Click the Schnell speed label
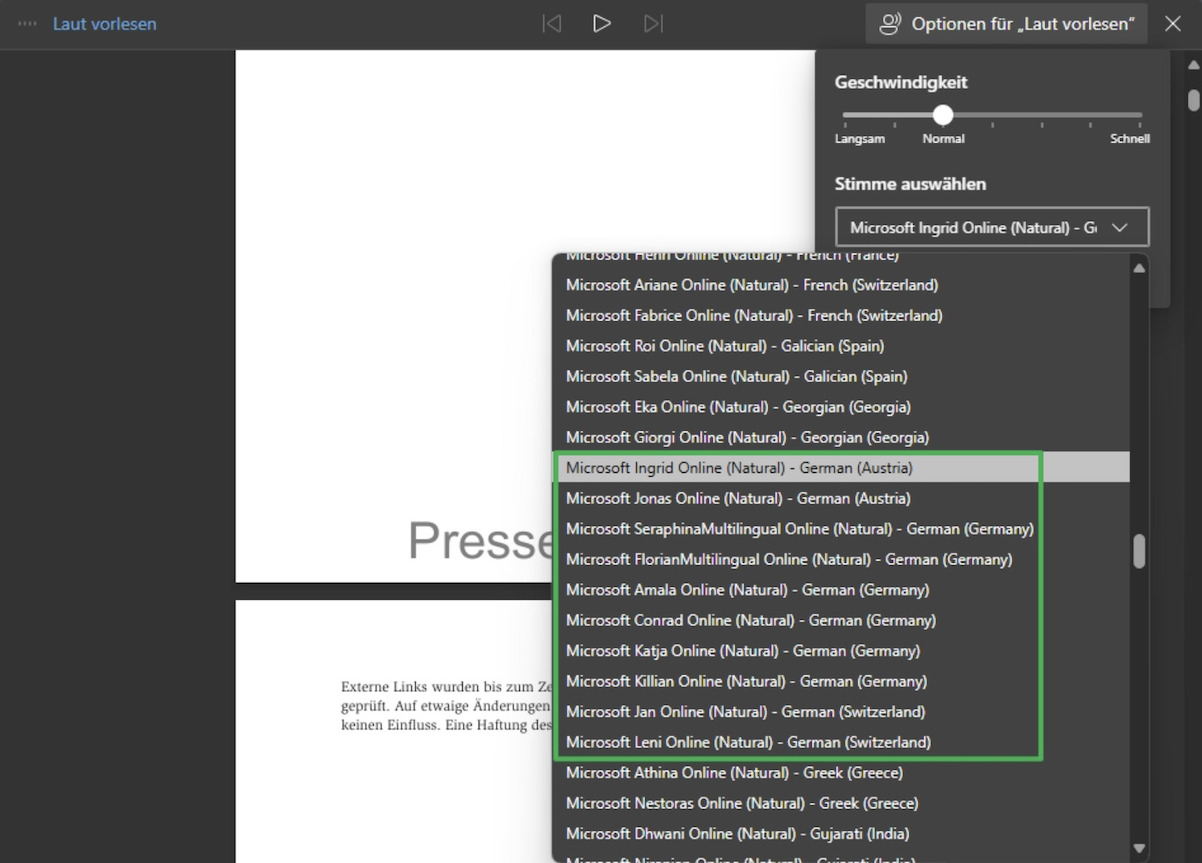The image size is (1202, 863). pyautogui.click(x=1130, y=139)
